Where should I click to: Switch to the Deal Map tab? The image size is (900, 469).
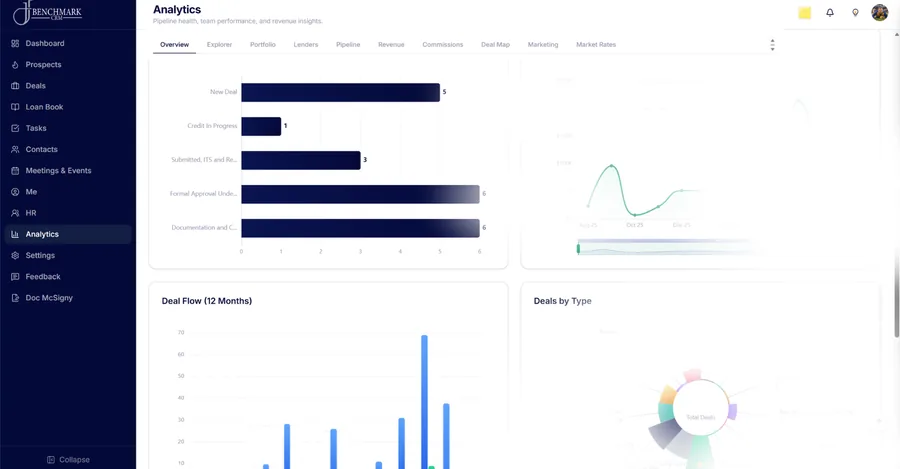[x=495, y=45]
